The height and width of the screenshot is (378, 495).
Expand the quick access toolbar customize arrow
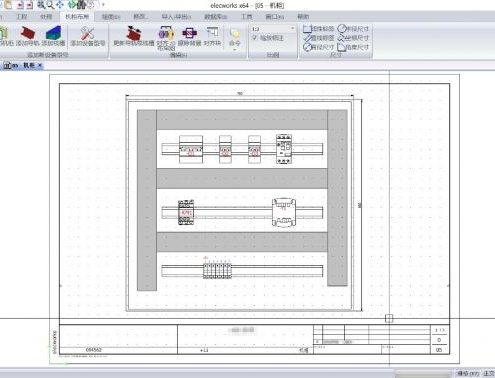click(103, 5)
